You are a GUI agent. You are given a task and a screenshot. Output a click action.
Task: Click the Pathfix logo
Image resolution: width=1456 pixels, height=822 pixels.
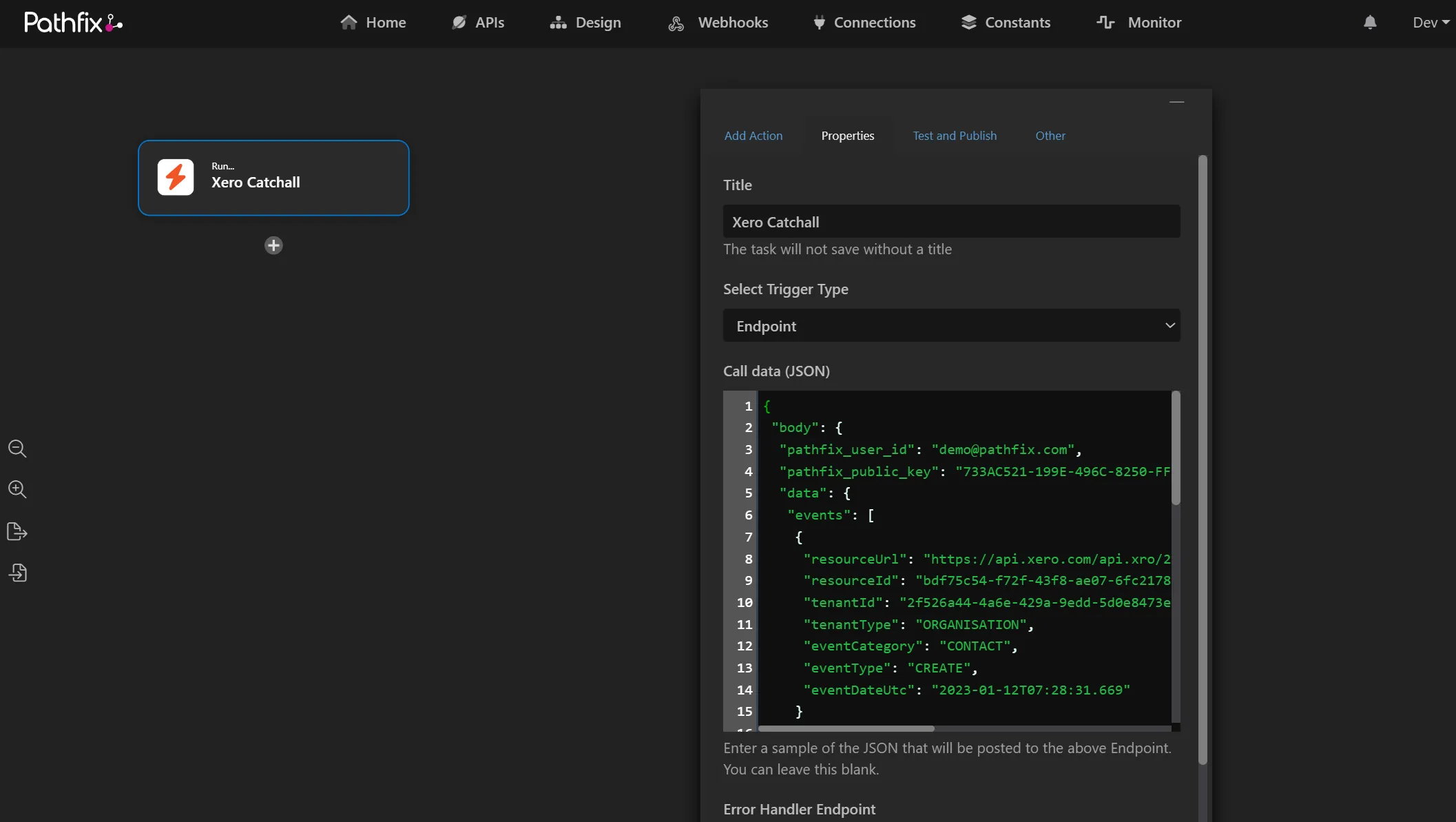pyautogui.click(x=74, y=23)
